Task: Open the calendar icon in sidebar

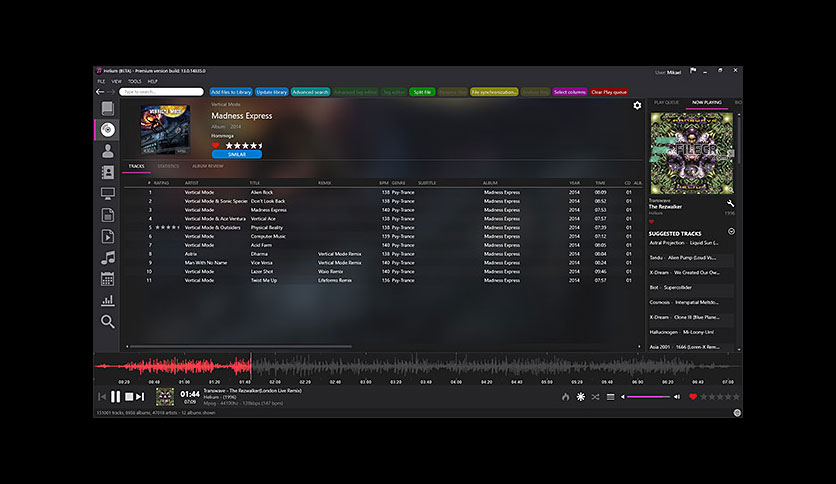Action: 108,279
